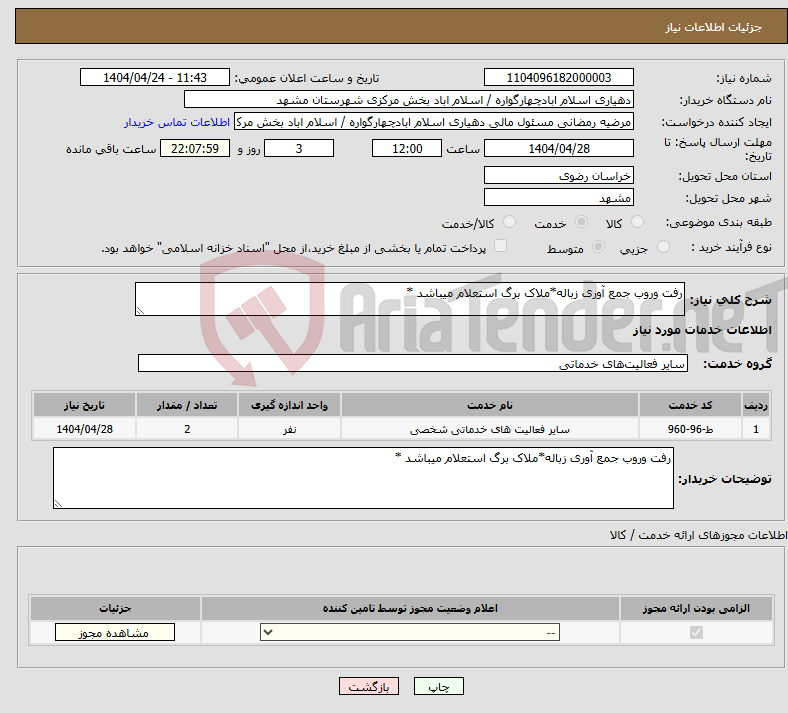Click buyer notes textarea
Viewport: 788px width, 713px height.
coord(363,478)
